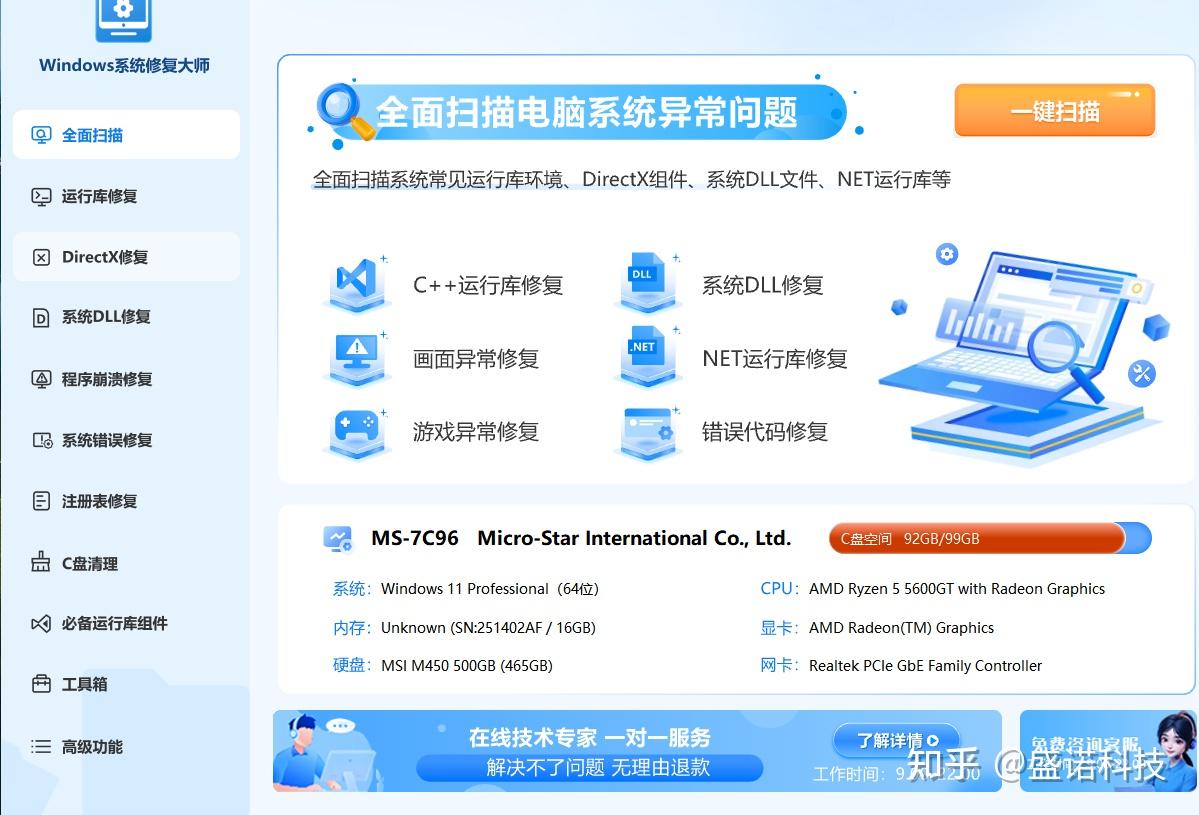Viewport: 1199px width, 815px height.
Task: Click the 画面异常修复 monitor warning icon
Action: (357, 358)
